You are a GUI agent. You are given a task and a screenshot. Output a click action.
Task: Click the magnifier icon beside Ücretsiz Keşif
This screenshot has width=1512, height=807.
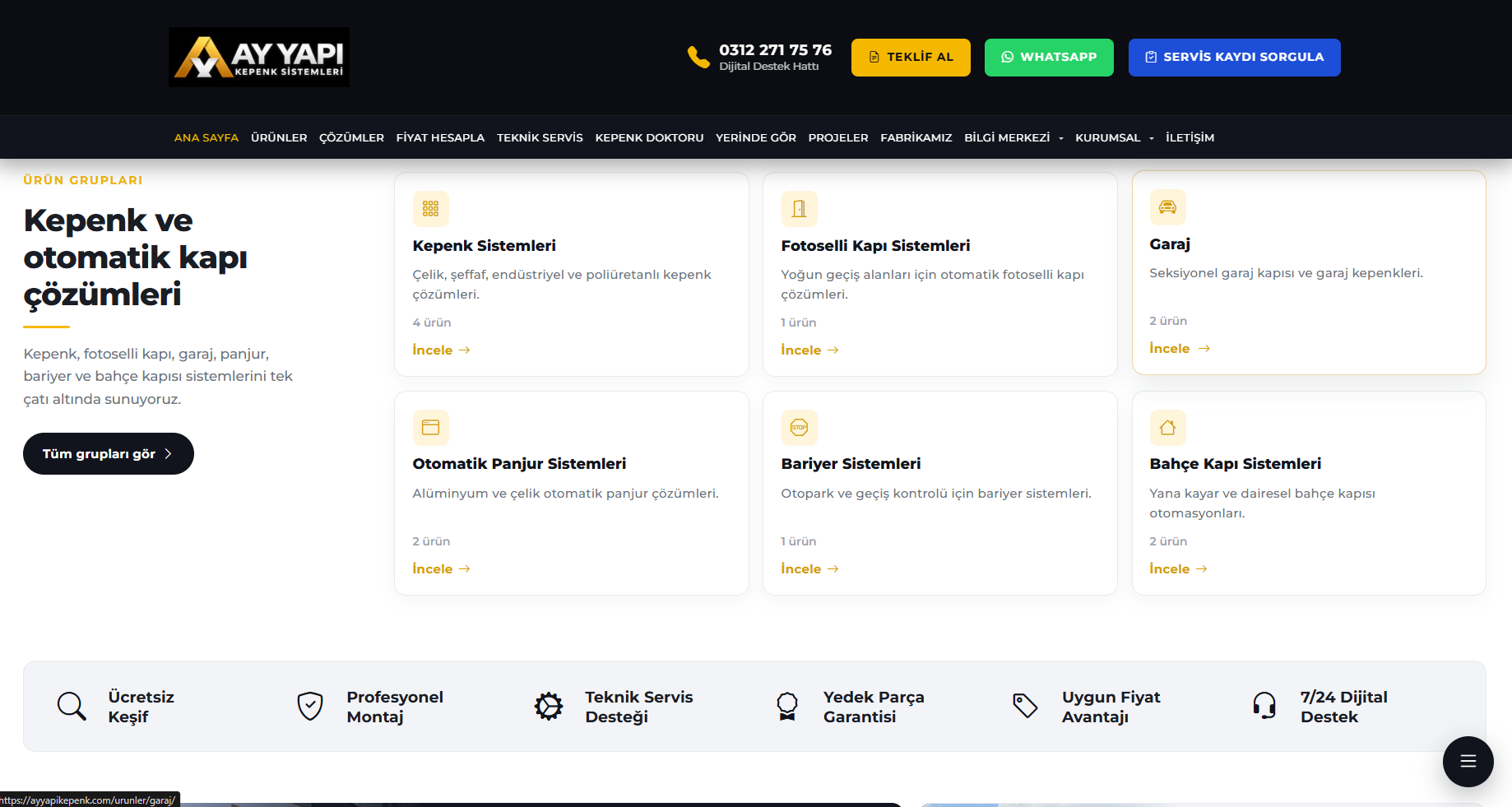(72, 706)
